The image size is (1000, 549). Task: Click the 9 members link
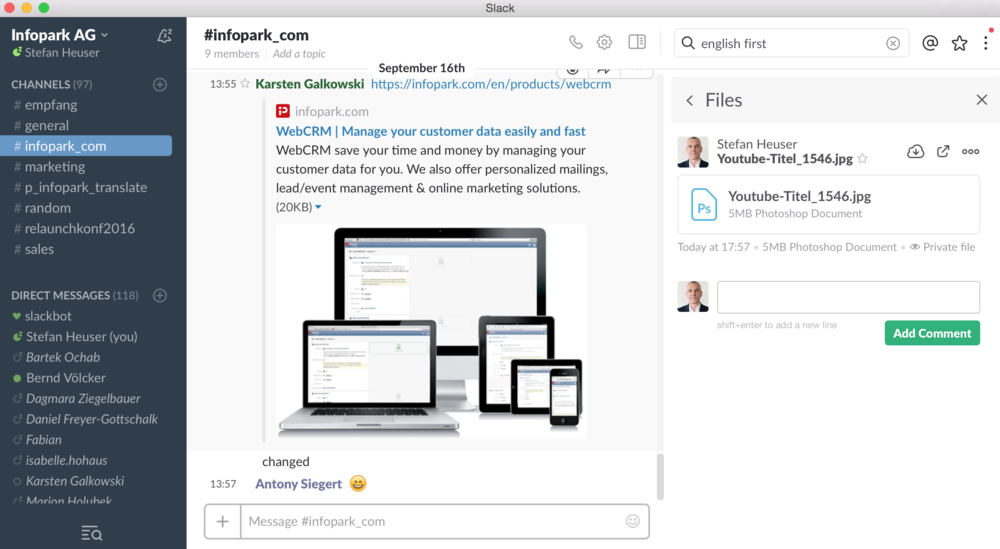point(232,54)
